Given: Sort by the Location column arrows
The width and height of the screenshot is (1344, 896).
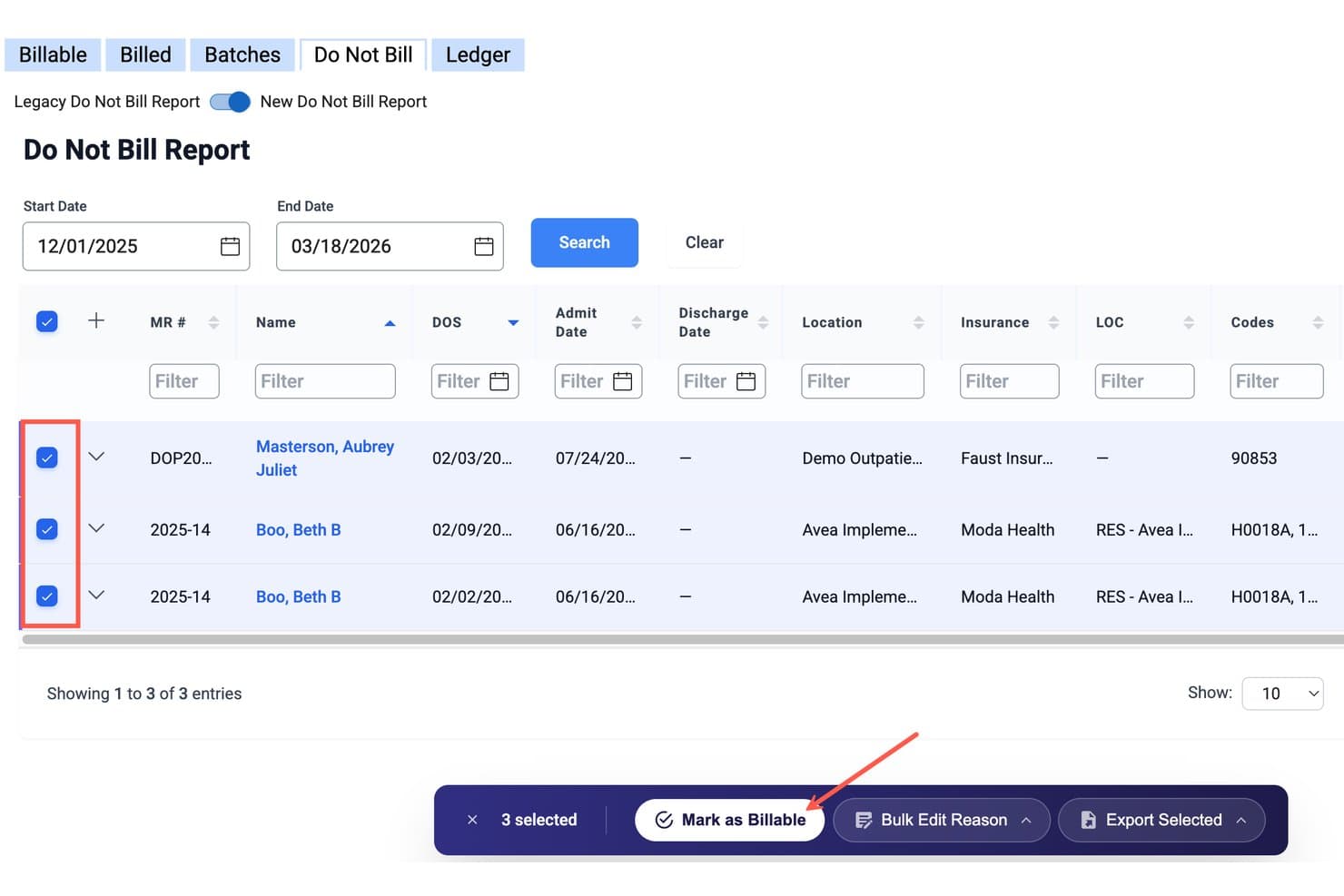Looking at the screenshot, I should click(x=918, y=322).
